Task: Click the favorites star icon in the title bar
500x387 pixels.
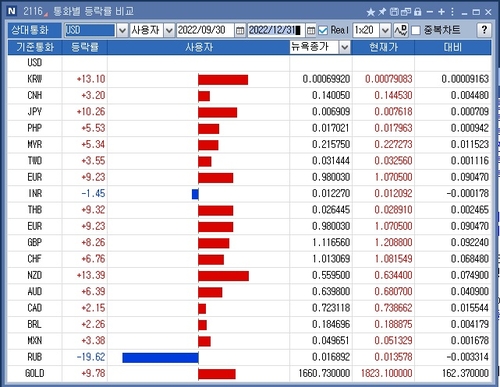Action: [x=370, y=12]
